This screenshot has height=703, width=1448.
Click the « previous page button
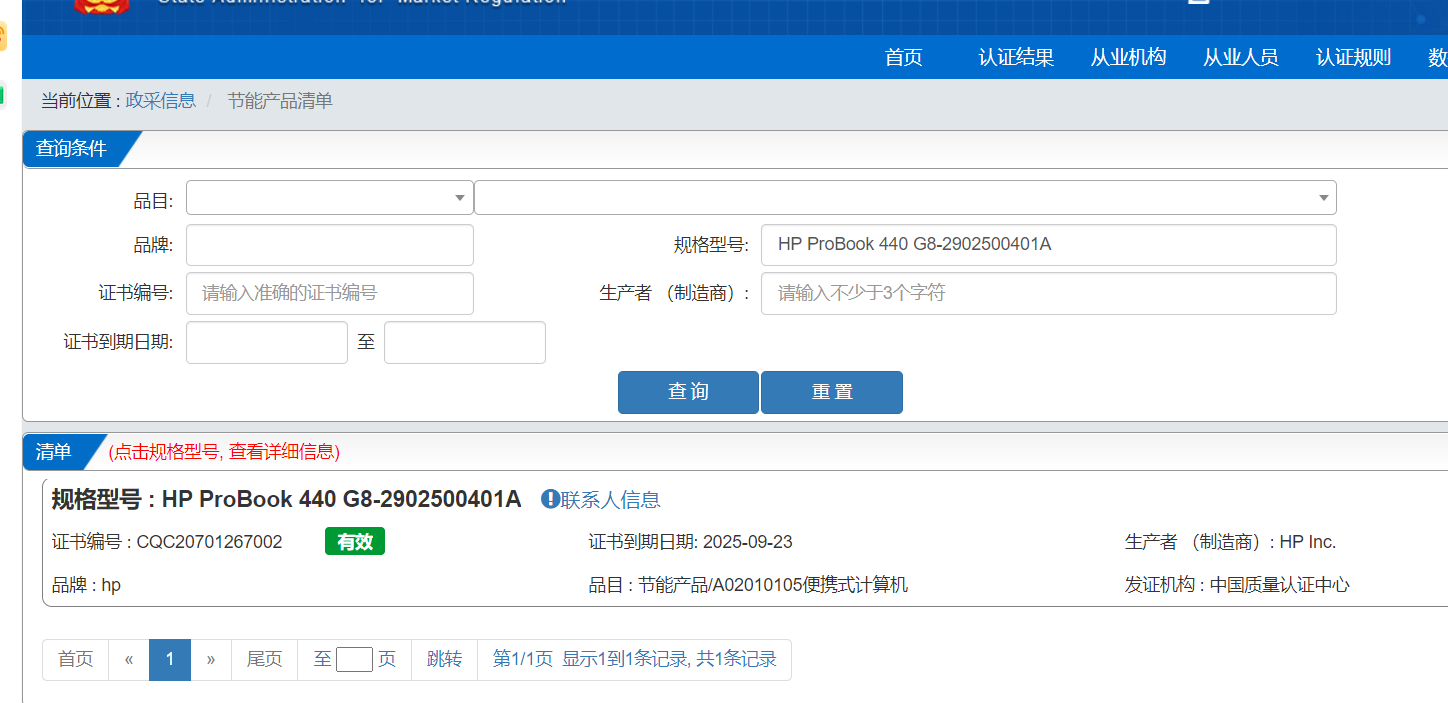(x=129, y=660)
